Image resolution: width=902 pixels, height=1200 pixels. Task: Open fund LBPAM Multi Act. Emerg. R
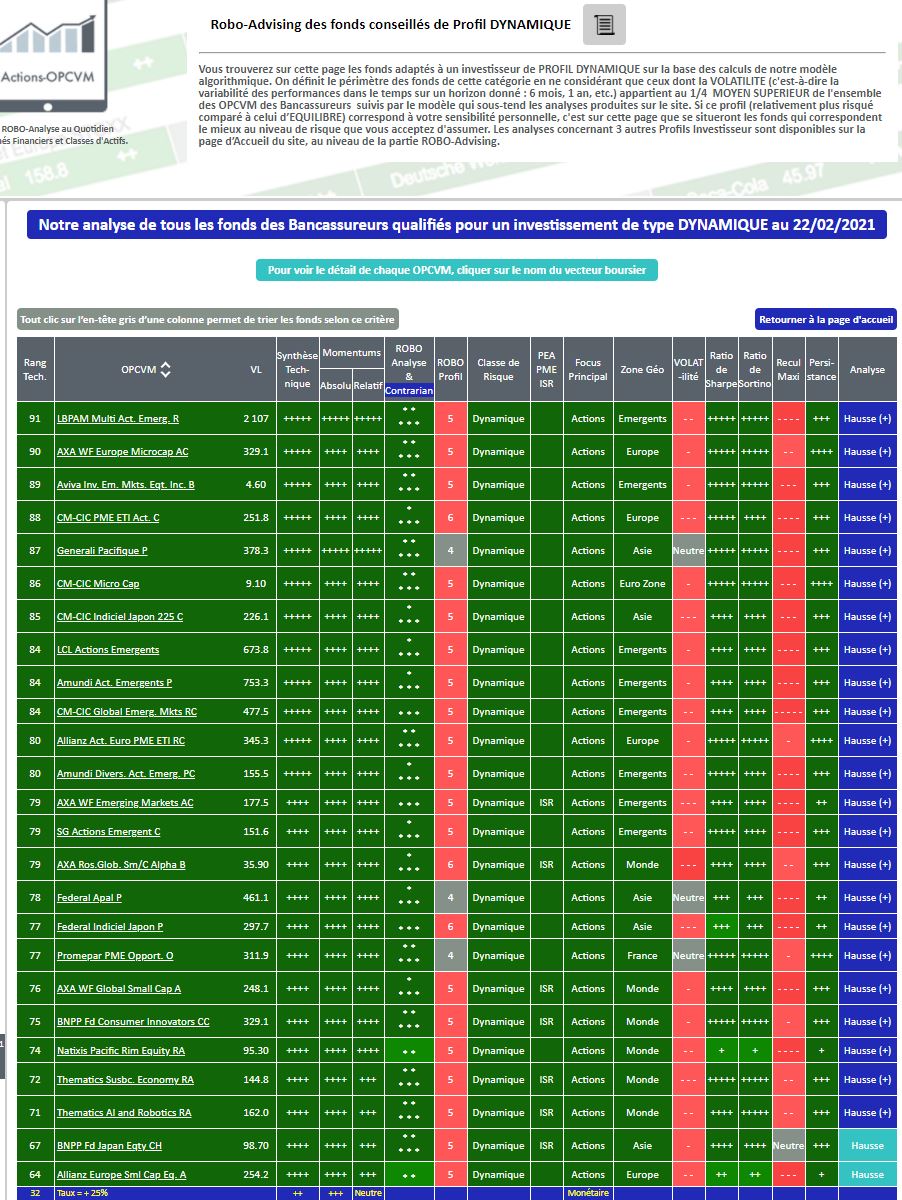118,419
